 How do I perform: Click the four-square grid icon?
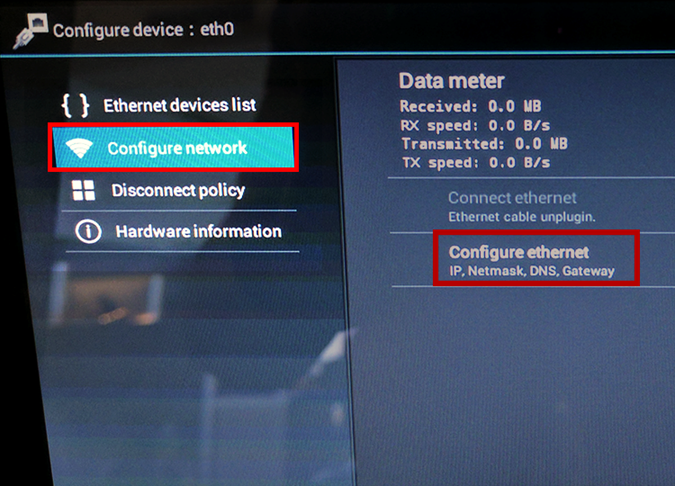(84, 190)
